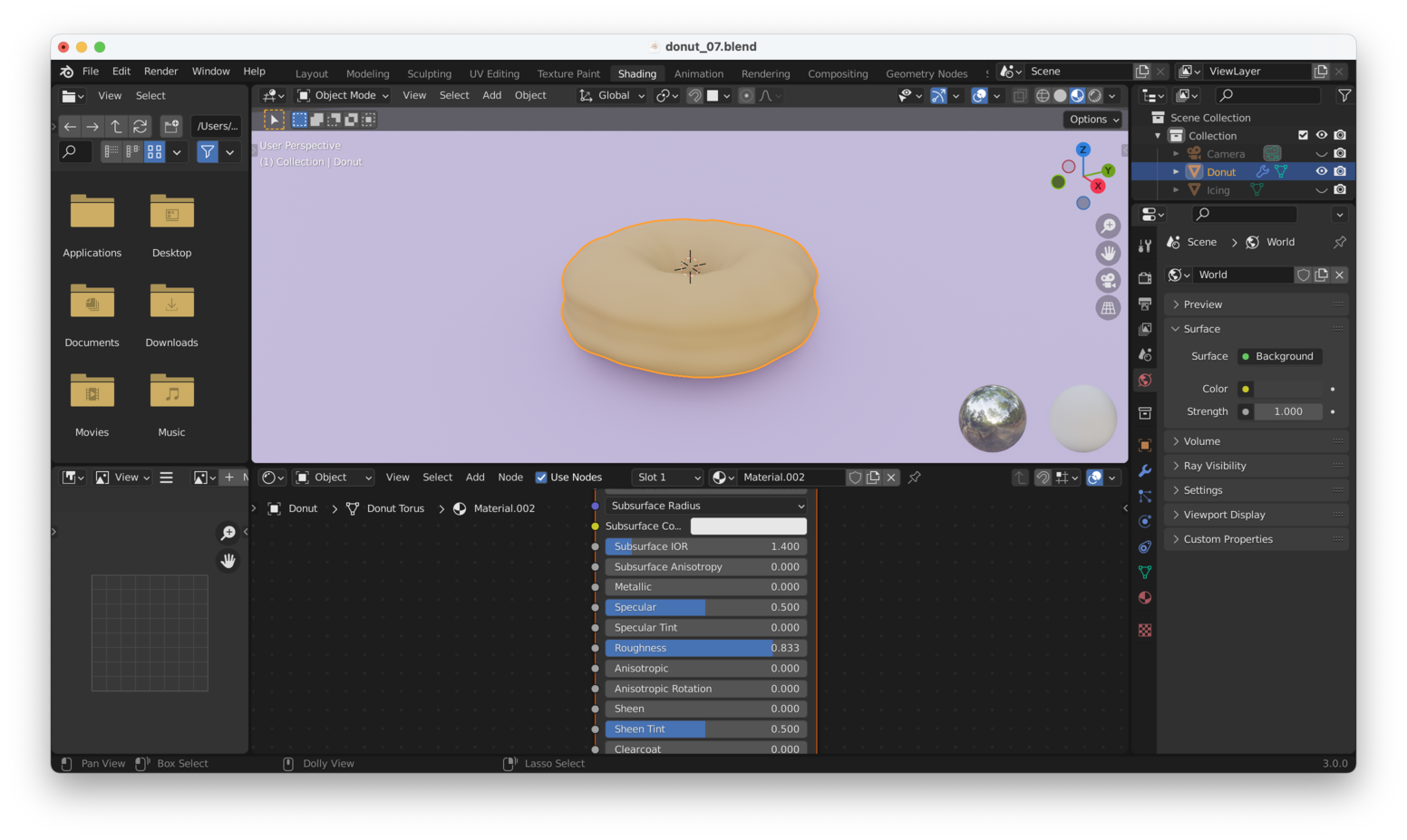Open the Texture Properties checkerboard tab
This screenshot has width=1407, height=840.
[x=1144, y=630]
